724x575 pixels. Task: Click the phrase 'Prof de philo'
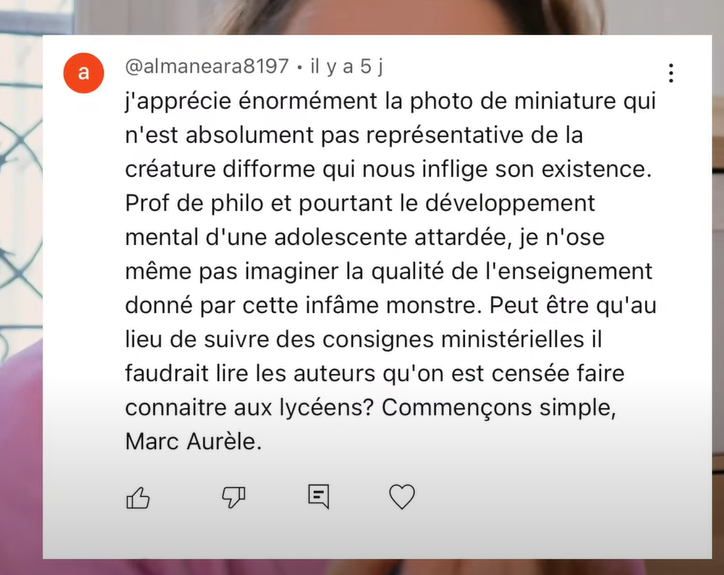tap(194, 204)
